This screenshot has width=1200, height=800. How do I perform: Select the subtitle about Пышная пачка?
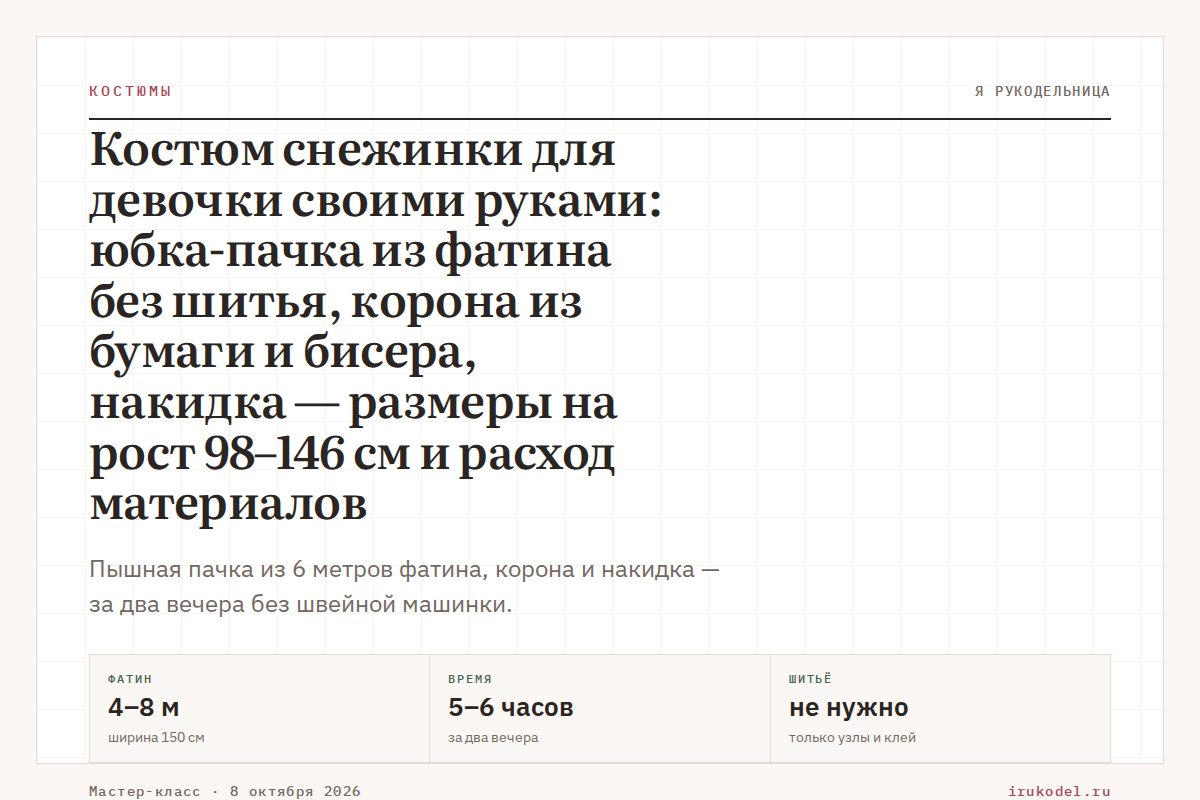(404, 588)
